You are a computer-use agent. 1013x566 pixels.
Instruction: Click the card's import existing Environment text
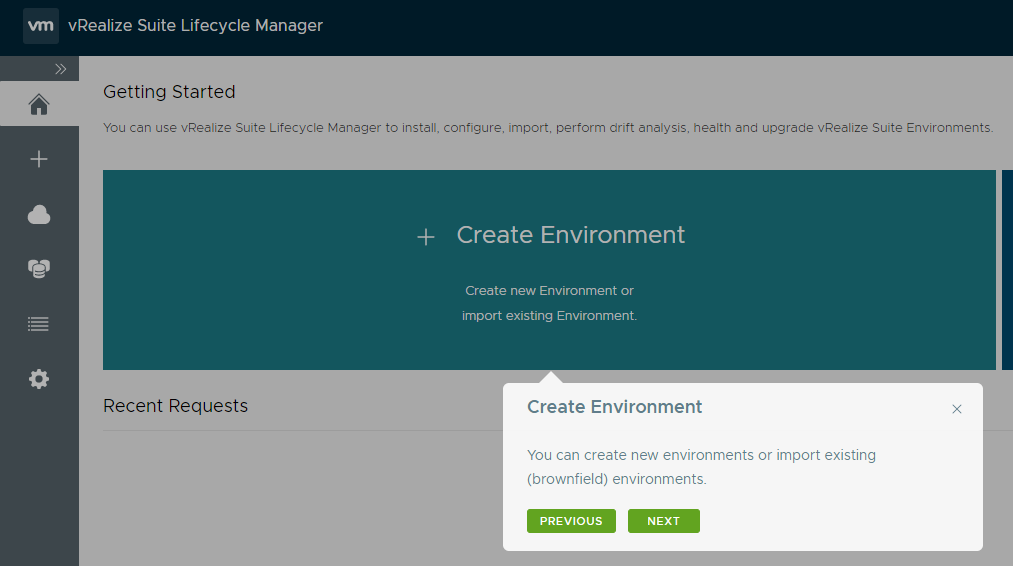pos(549,315)
